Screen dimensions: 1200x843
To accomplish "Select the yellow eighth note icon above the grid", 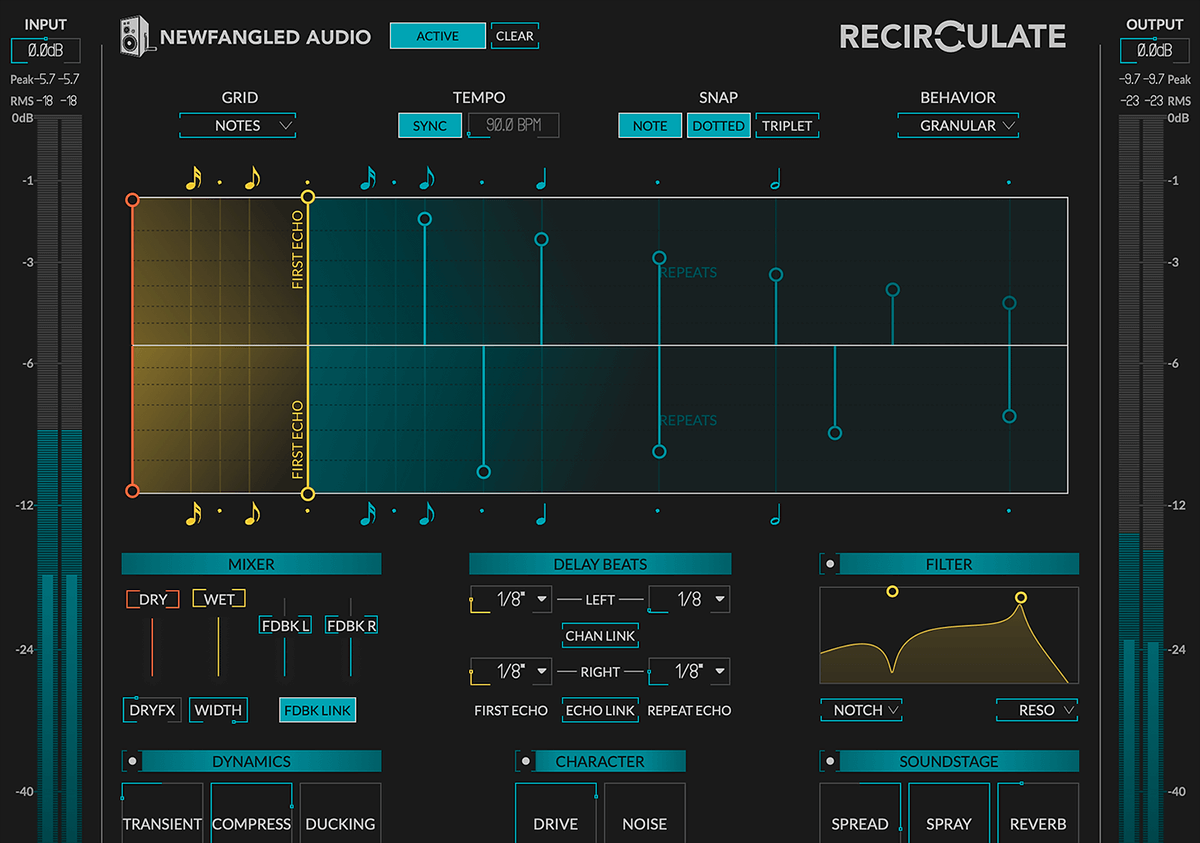I will tap(252, 177).
